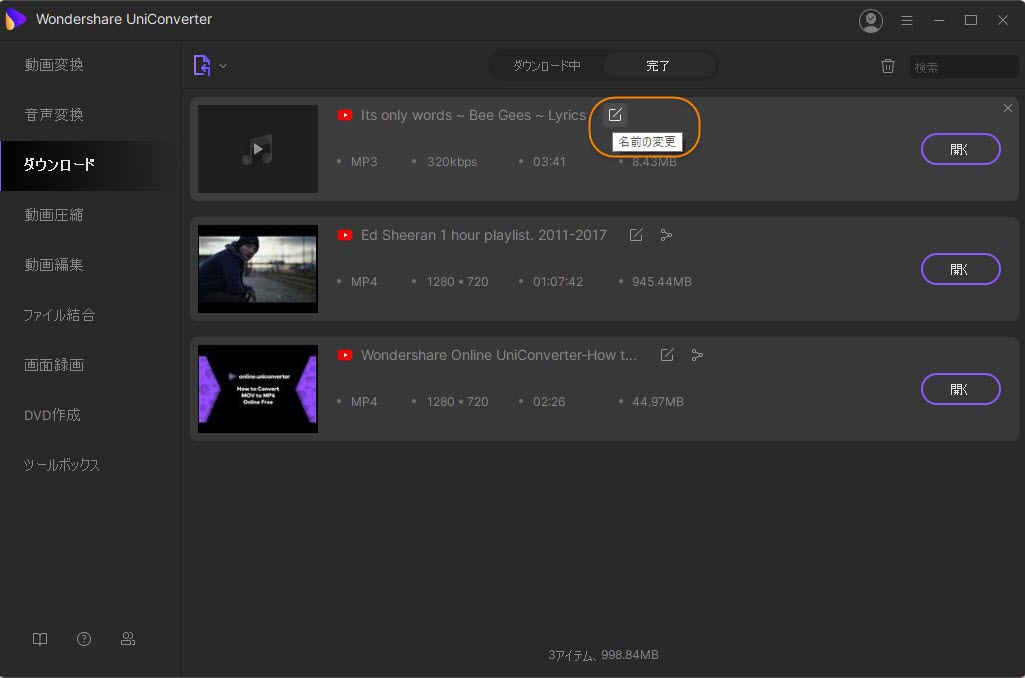1025x678 pixels.
Task: Switch to the 完了 tab
Action: click(x=658, y=65)
